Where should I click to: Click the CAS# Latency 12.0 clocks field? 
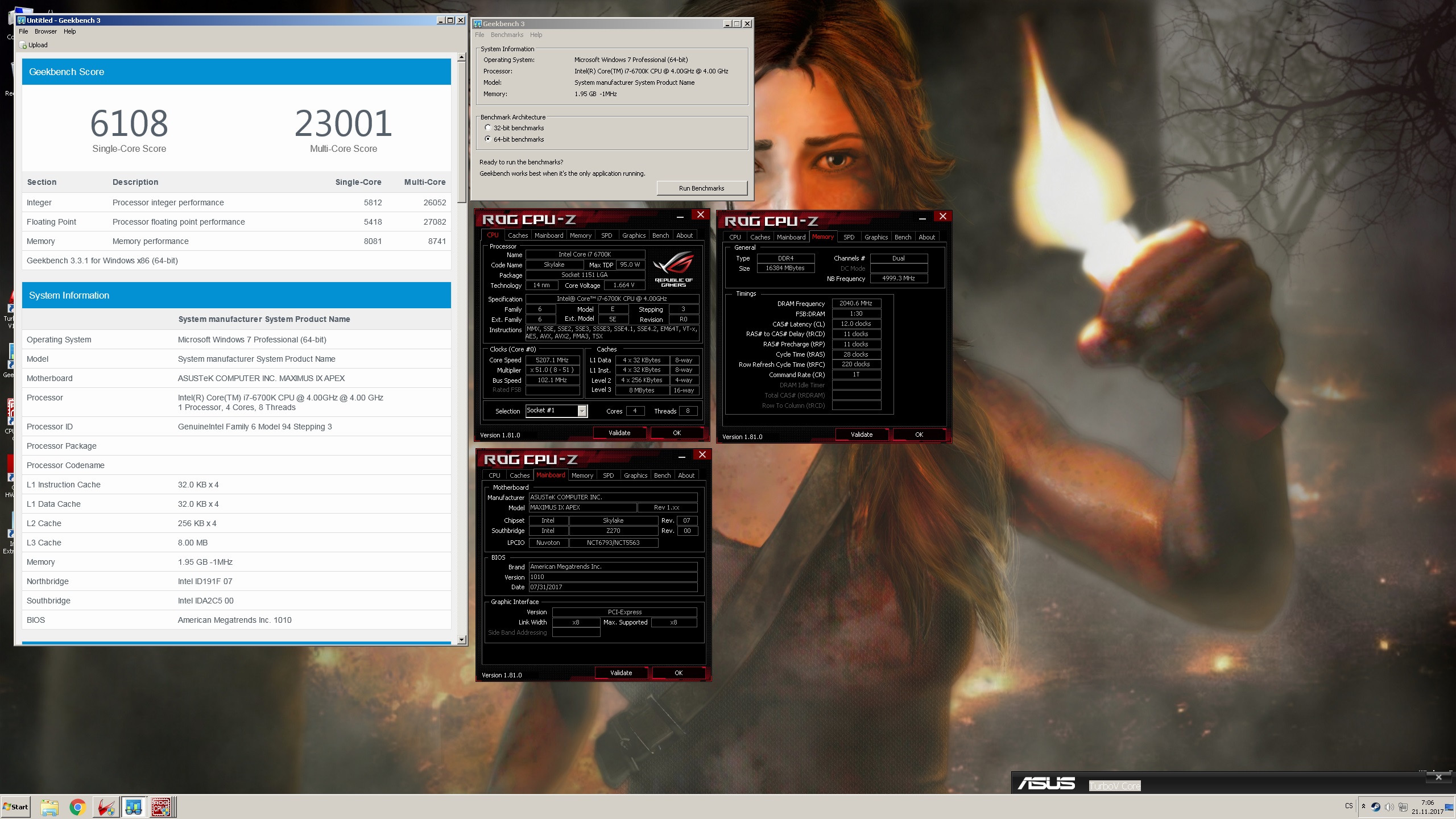pyautogui.click(x=856, y=324)
